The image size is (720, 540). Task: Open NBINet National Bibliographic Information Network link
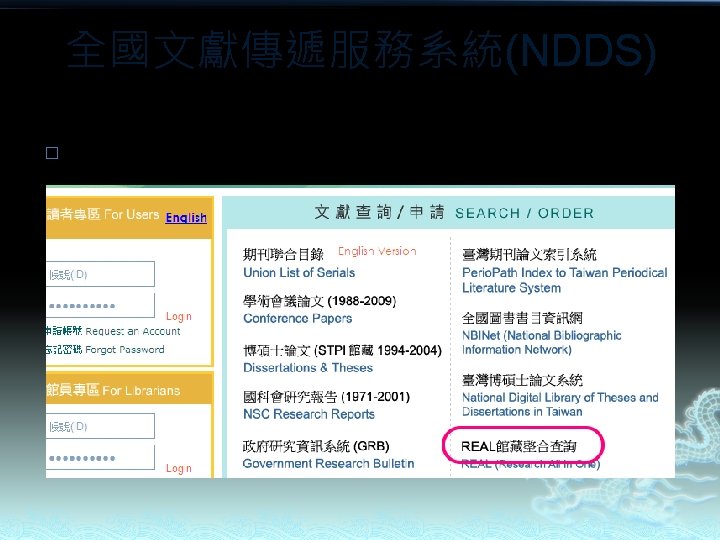(541, 343)
